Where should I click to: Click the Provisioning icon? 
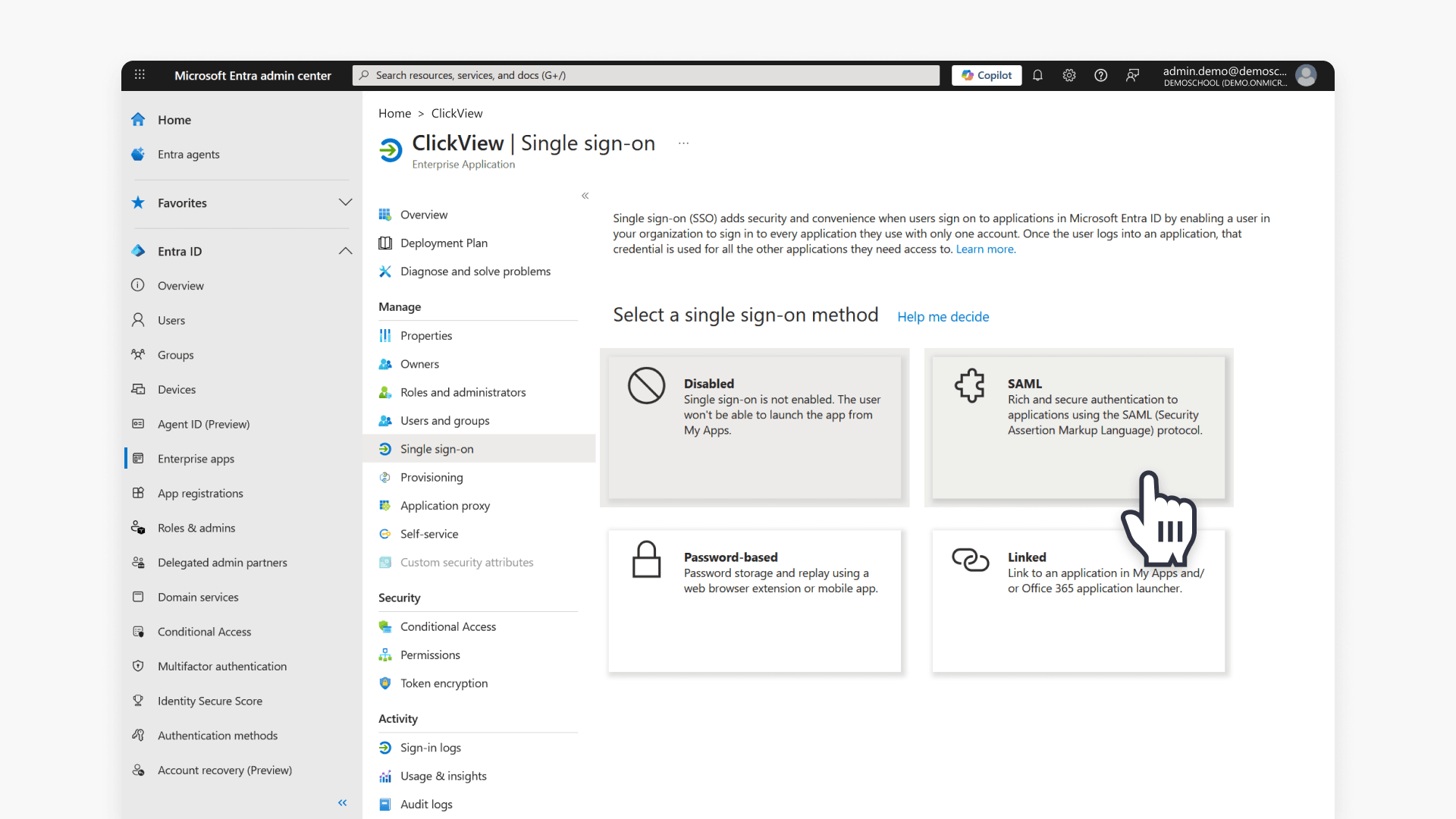point(385,477)
